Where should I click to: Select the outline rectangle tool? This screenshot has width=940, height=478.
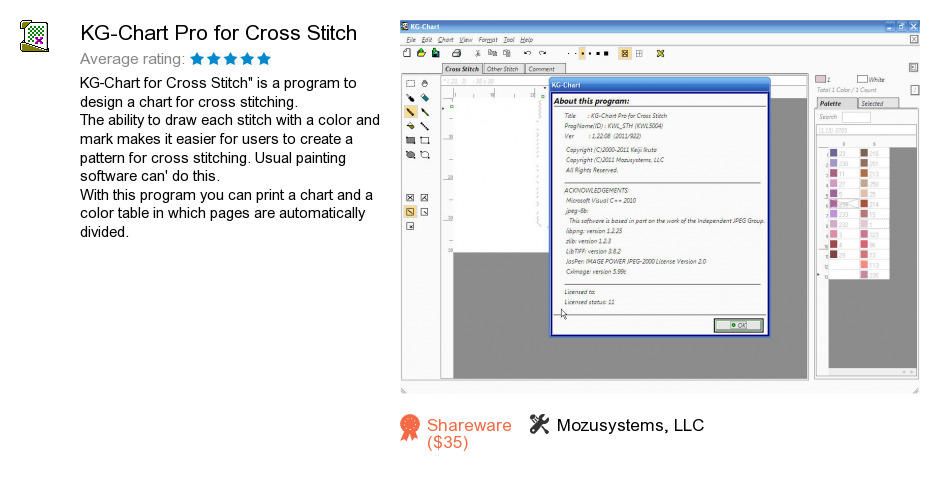coord(425,140)
